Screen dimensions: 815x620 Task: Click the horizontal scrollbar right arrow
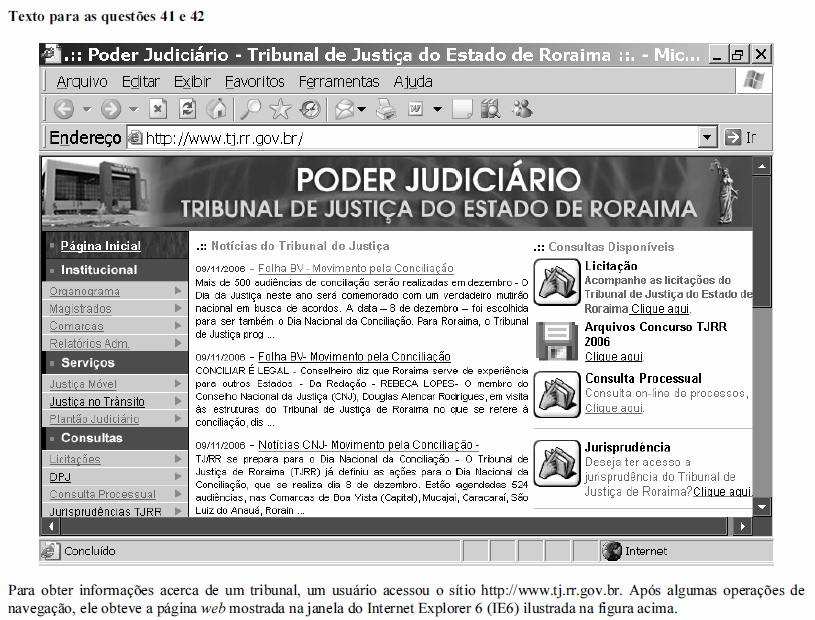(x=744, y=524)
